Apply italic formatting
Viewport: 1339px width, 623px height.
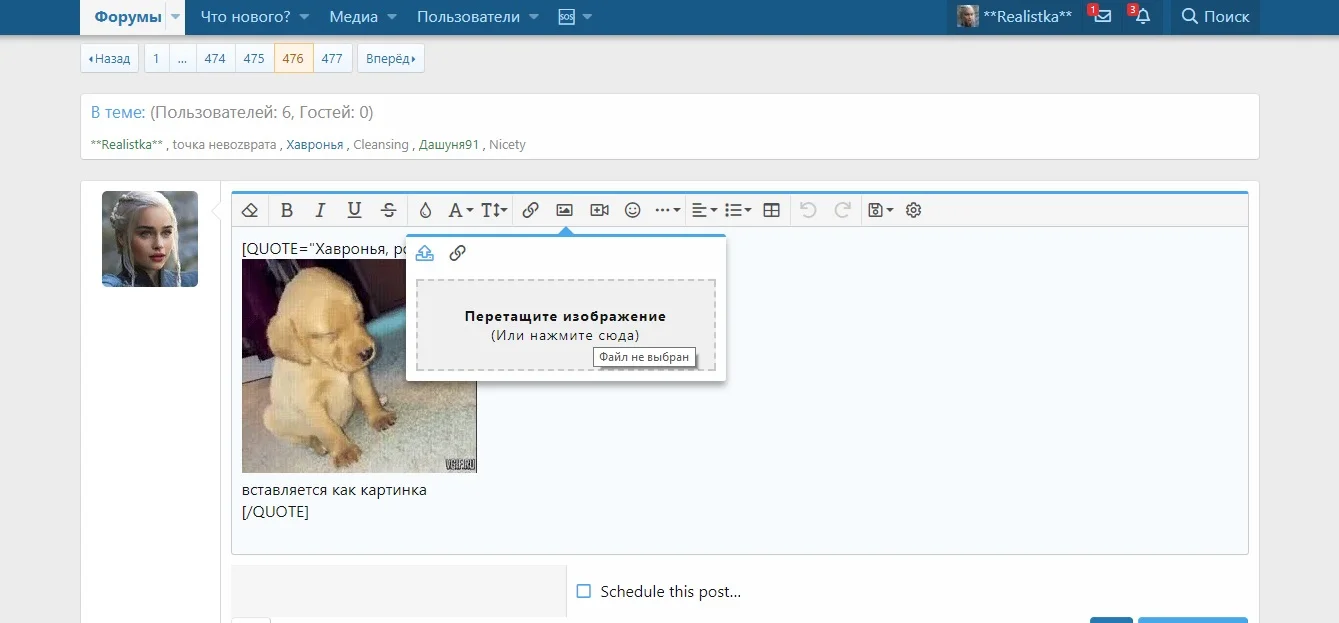[320, 210]
